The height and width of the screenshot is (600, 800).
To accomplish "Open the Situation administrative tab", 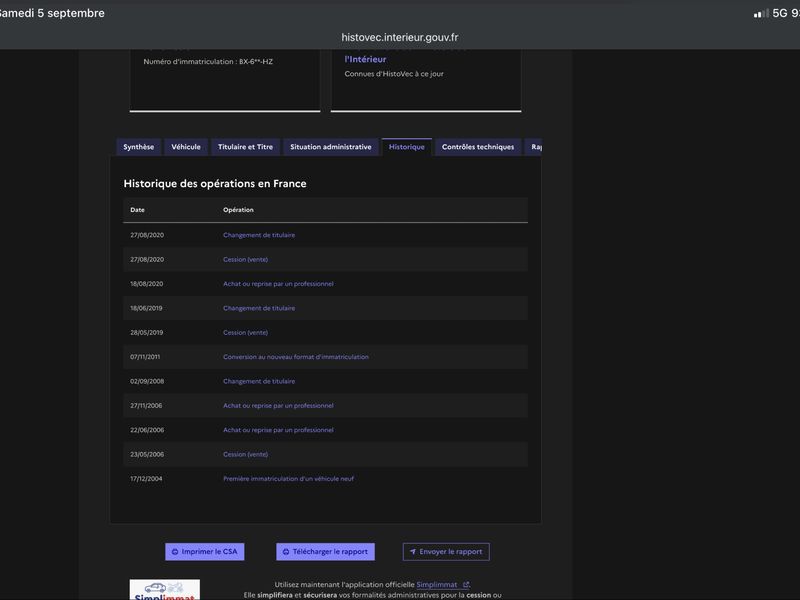I will [x=331, y=147].
